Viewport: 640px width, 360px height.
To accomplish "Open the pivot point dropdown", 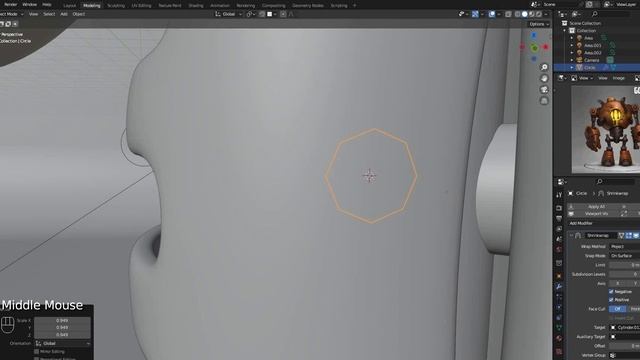I will [250, 14].
